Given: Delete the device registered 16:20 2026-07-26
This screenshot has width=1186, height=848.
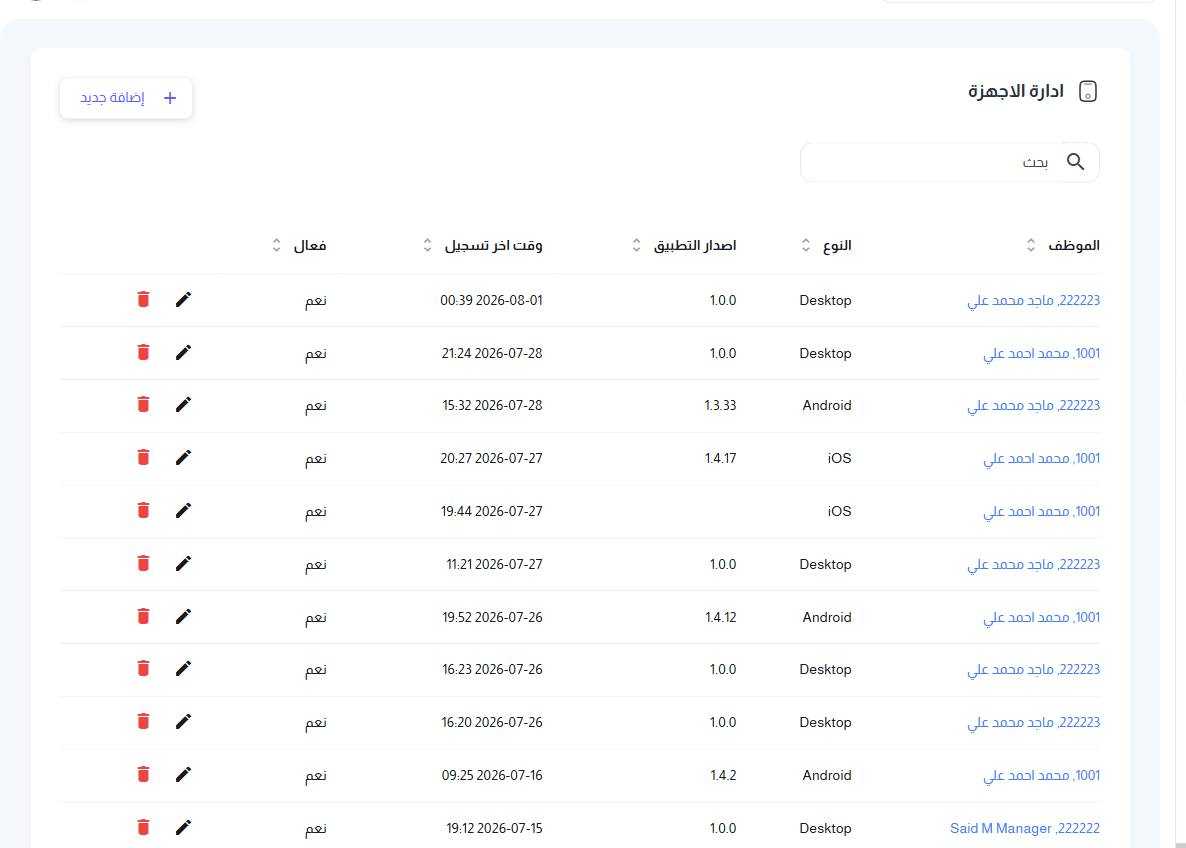Looking at the screenshot, I should pyautogui.click(x=143, y=722).
